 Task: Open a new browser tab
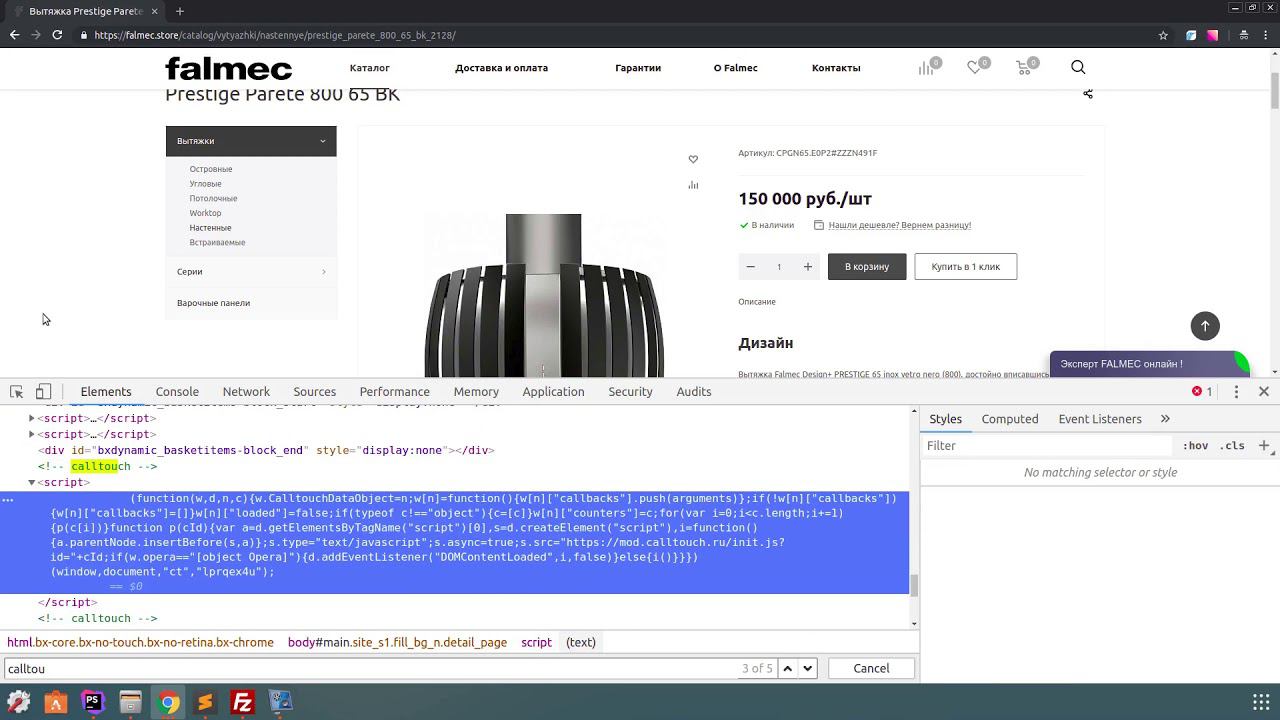(180, 11)
